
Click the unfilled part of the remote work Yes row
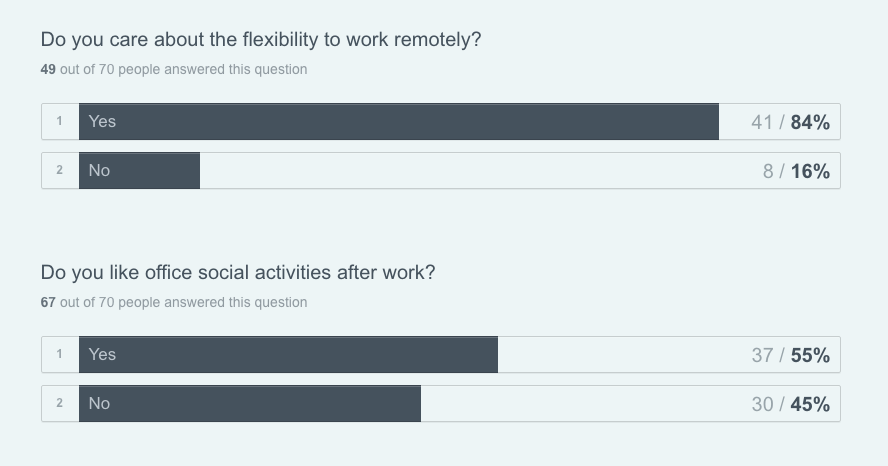tap(732, 122)
